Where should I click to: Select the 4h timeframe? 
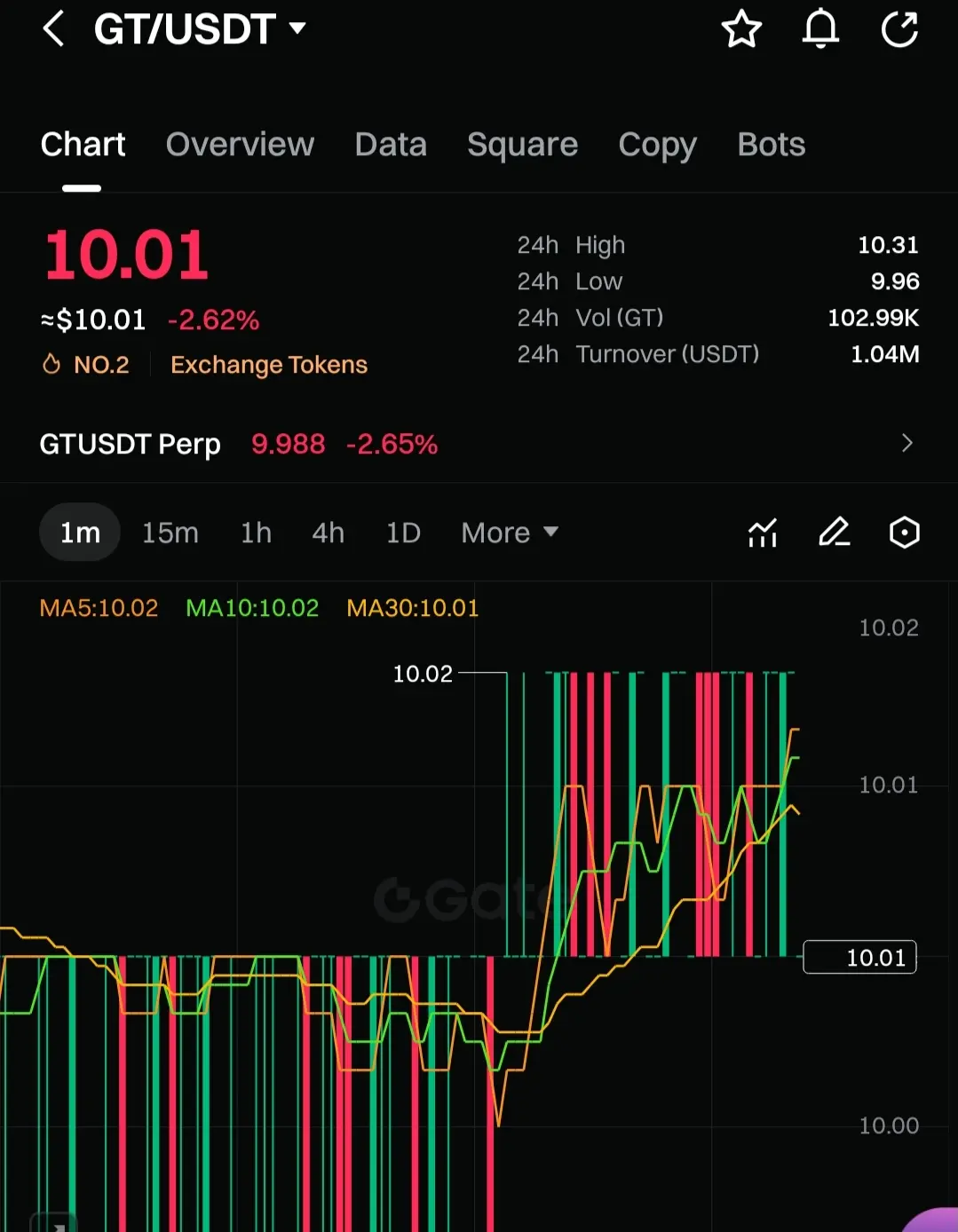pos(328,533)
